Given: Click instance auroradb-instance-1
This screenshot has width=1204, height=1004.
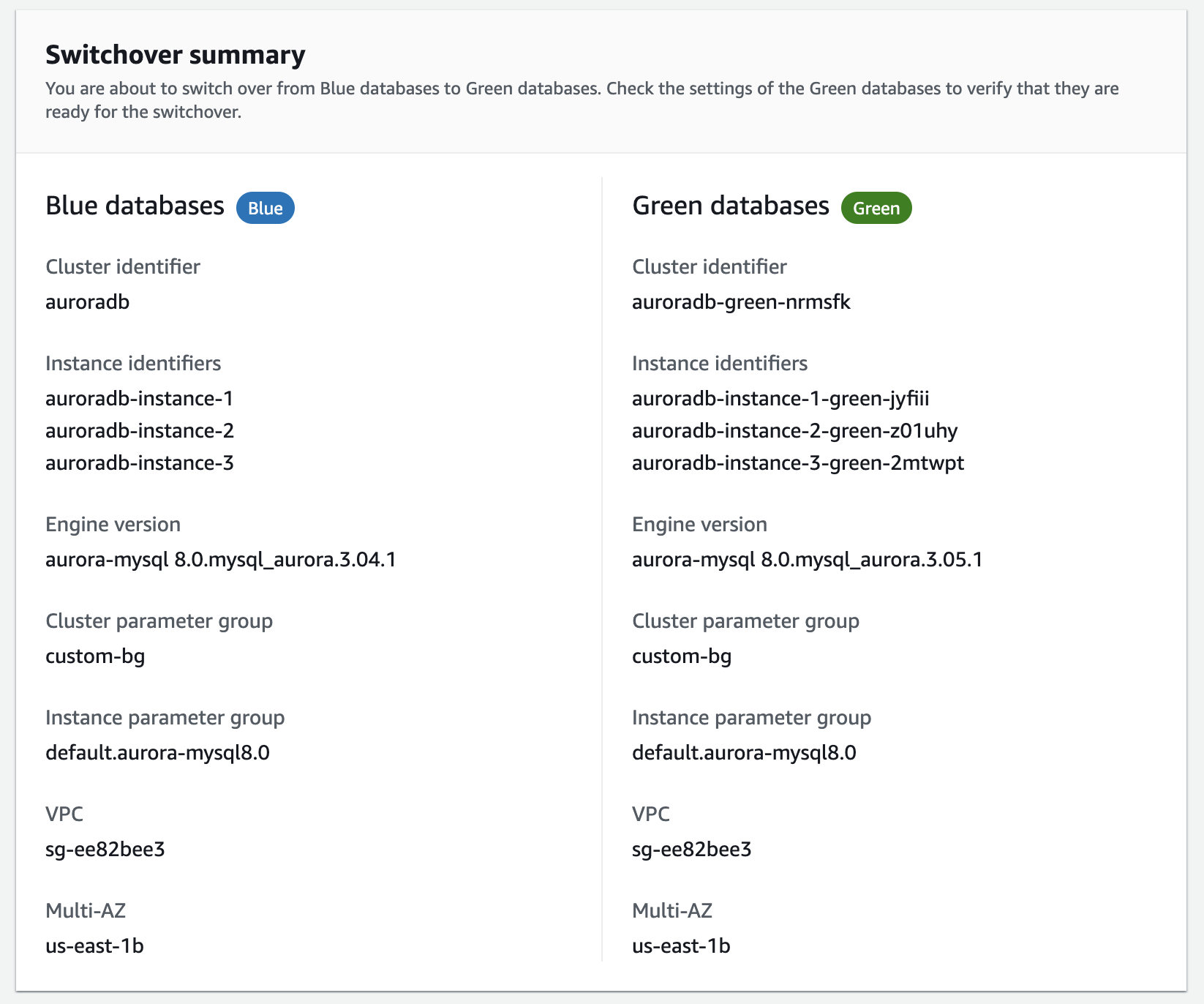Looking at the screenshot, I should pos(140,398).
